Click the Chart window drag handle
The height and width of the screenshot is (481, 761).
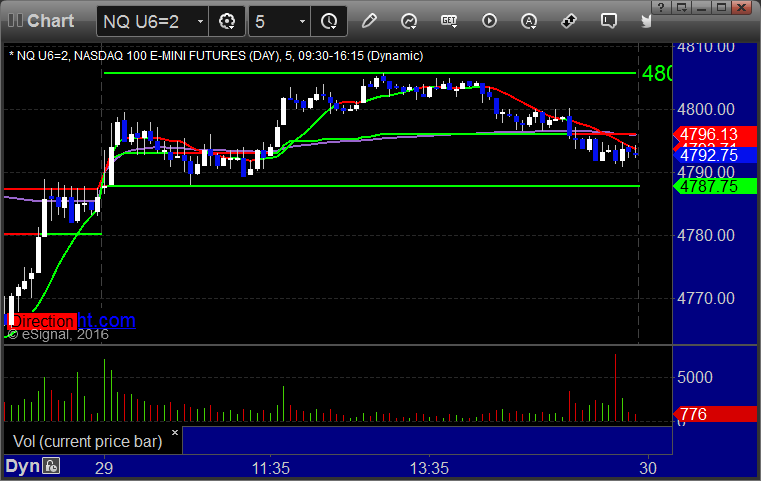[15, 20]
